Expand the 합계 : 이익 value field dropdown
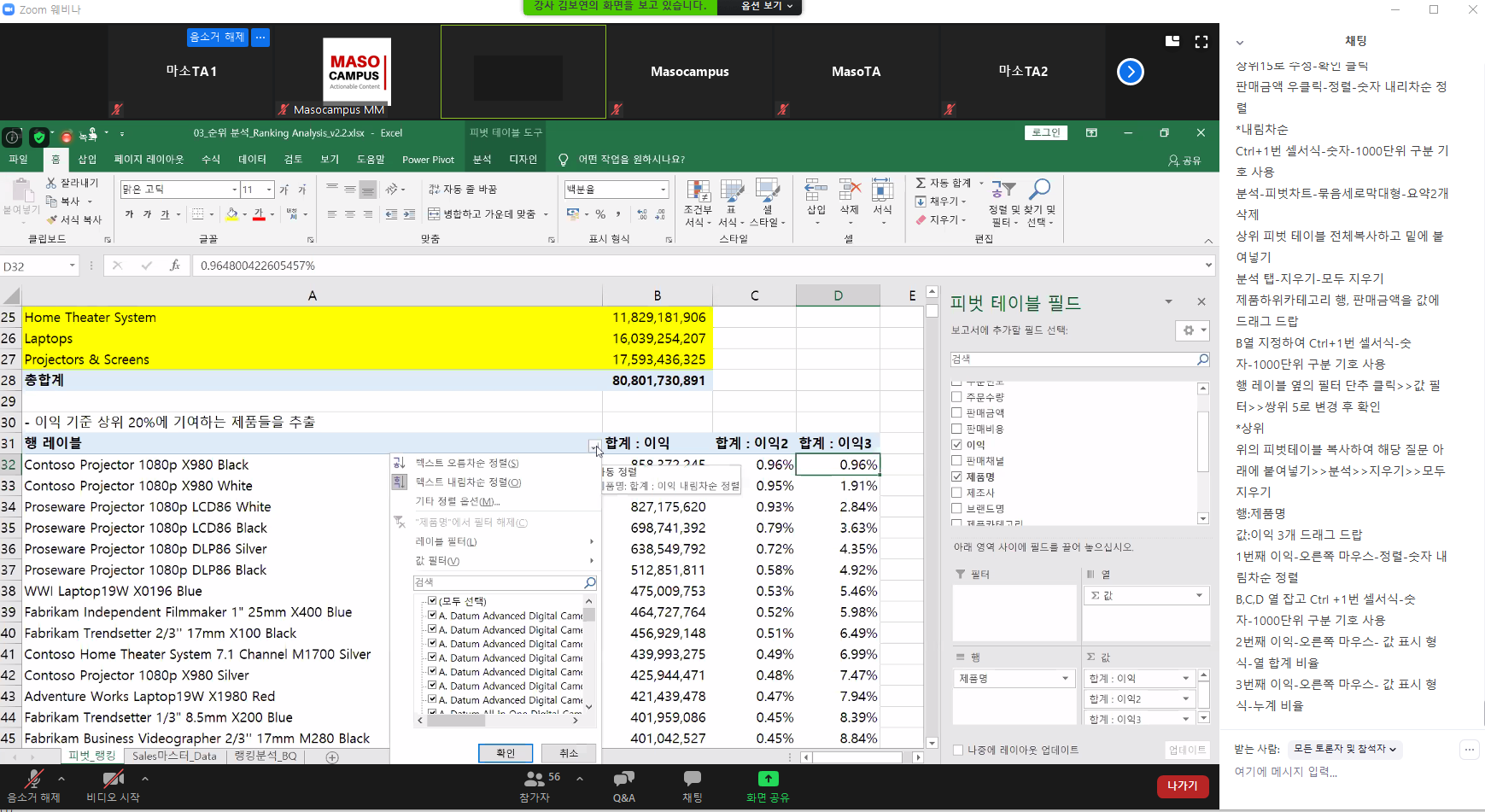This screenshot has width=1485, height=812. (1185, 678)
